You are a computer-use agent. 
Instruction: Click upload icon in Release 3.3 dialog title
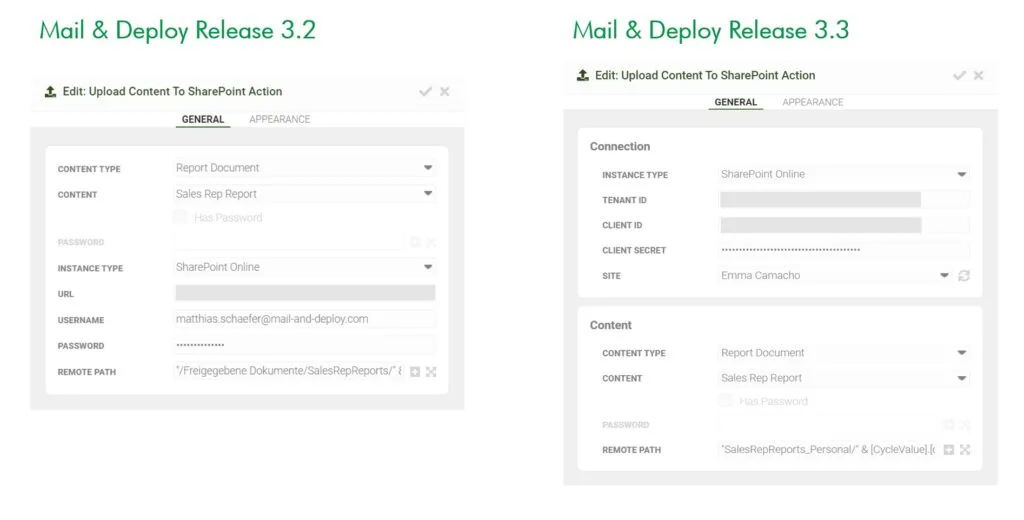pos(583,75)
